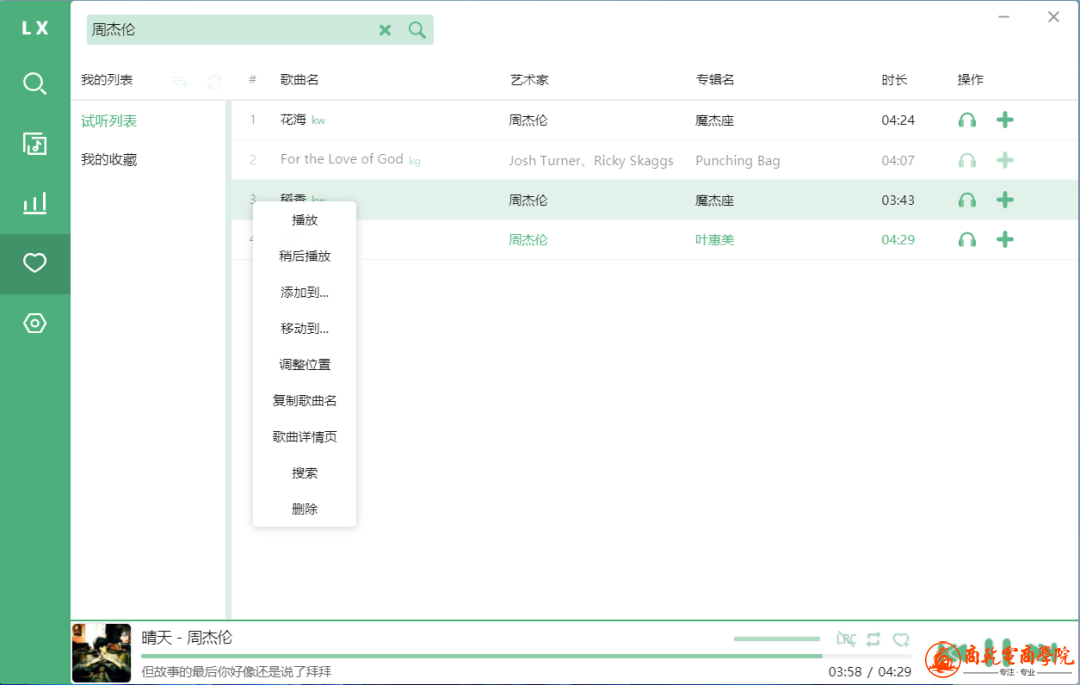Open the 移动到... option in context menu

tap(305, 328)
